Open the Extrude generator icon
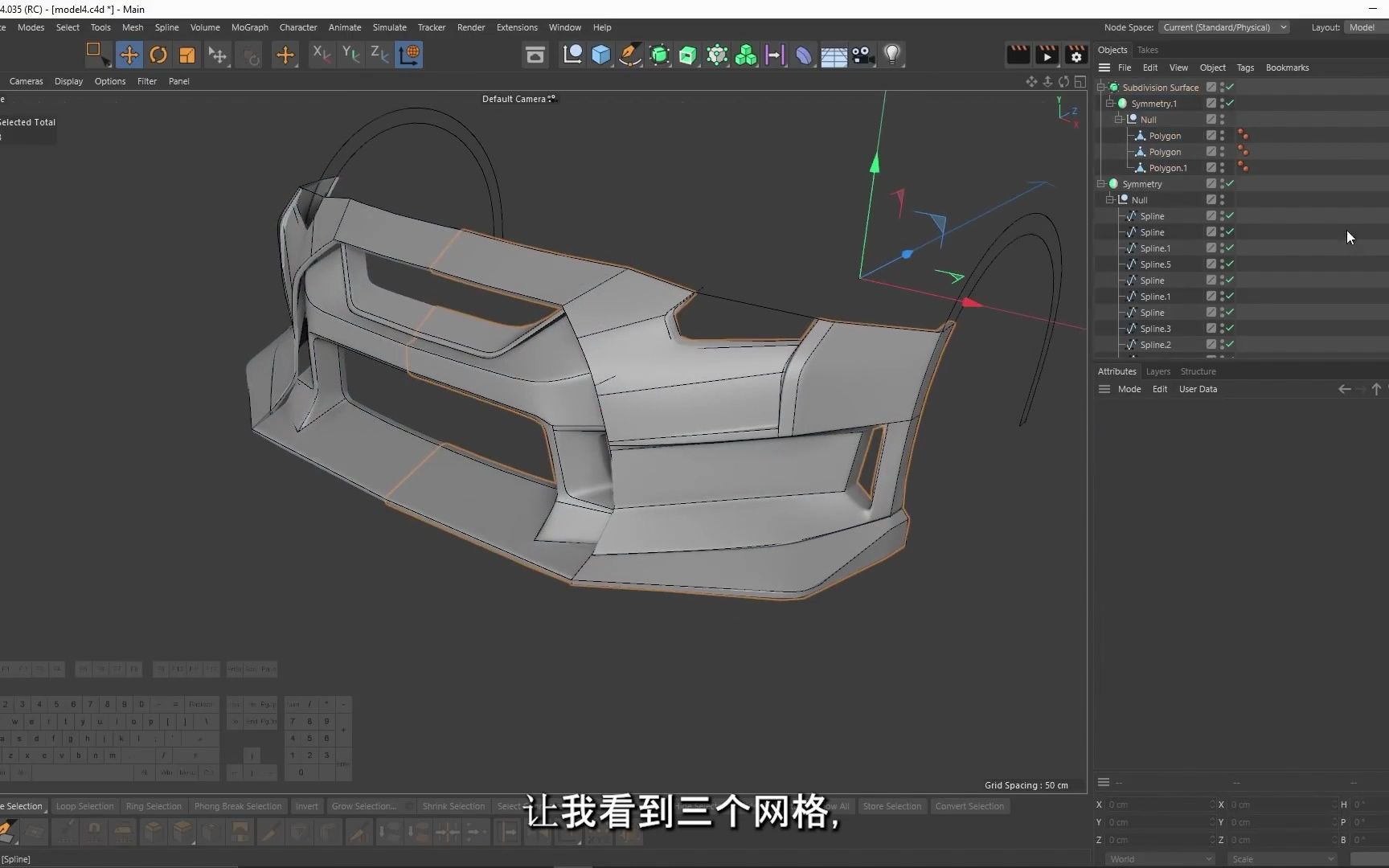Screen dimensions: 1389x868 pyautogui.click(x=688, y=55)
